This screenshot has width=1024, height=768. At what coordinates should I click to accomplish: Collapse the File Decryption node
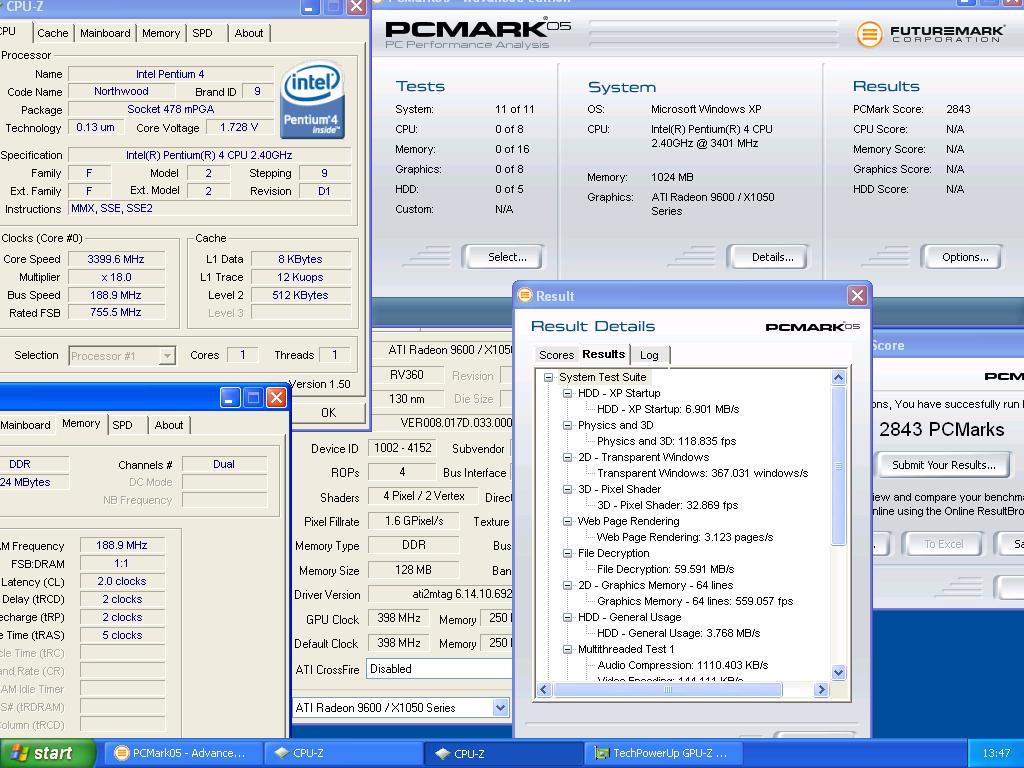[568, 553]
